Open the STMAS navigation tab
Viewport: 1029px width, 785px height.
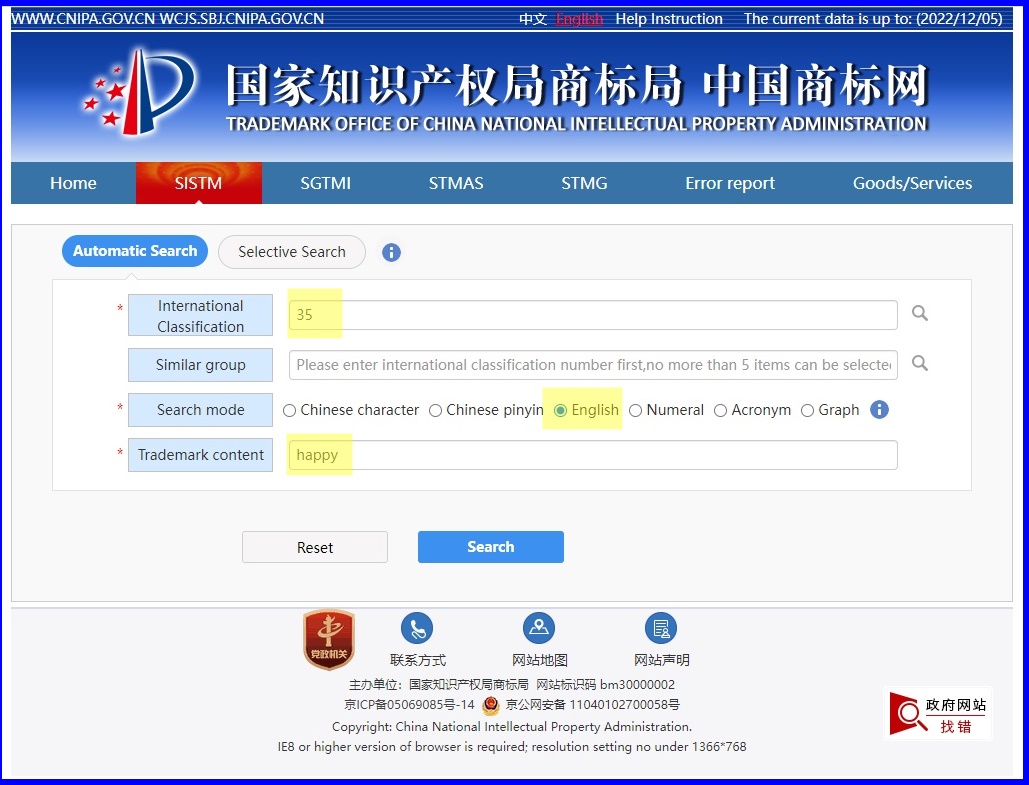(x=456, y=183)
